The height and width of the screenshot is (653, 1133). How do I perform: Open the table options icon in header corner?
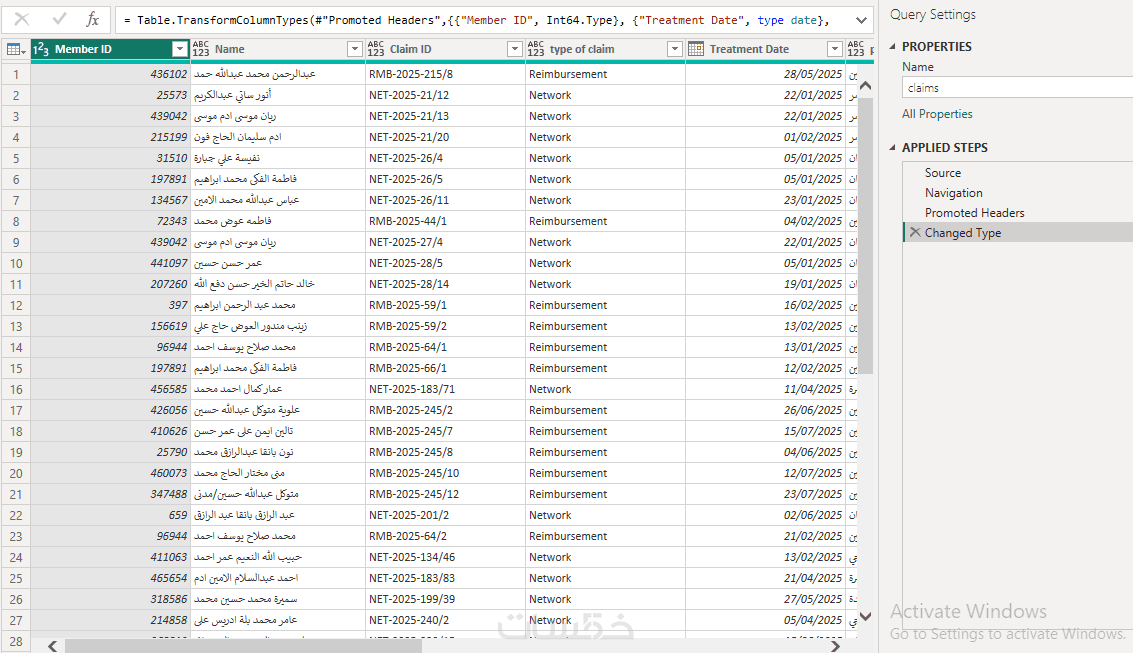pyautogui.click(x=15, y=49)
